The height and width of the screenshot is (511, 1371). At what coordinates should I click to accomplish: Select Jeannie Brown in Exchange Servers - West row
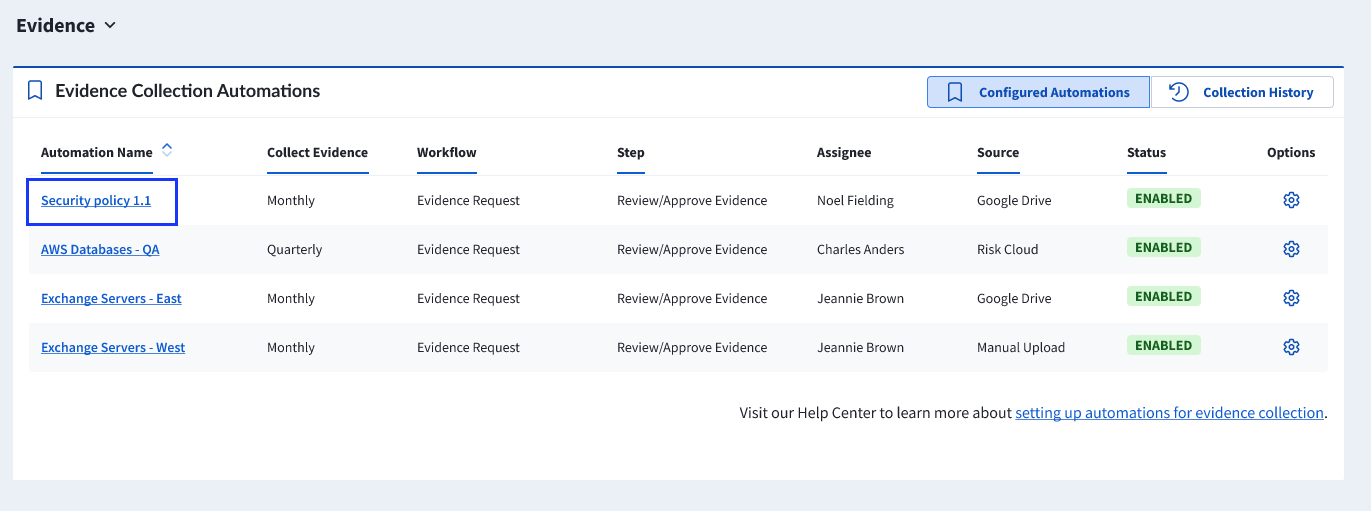click(860, 347)
